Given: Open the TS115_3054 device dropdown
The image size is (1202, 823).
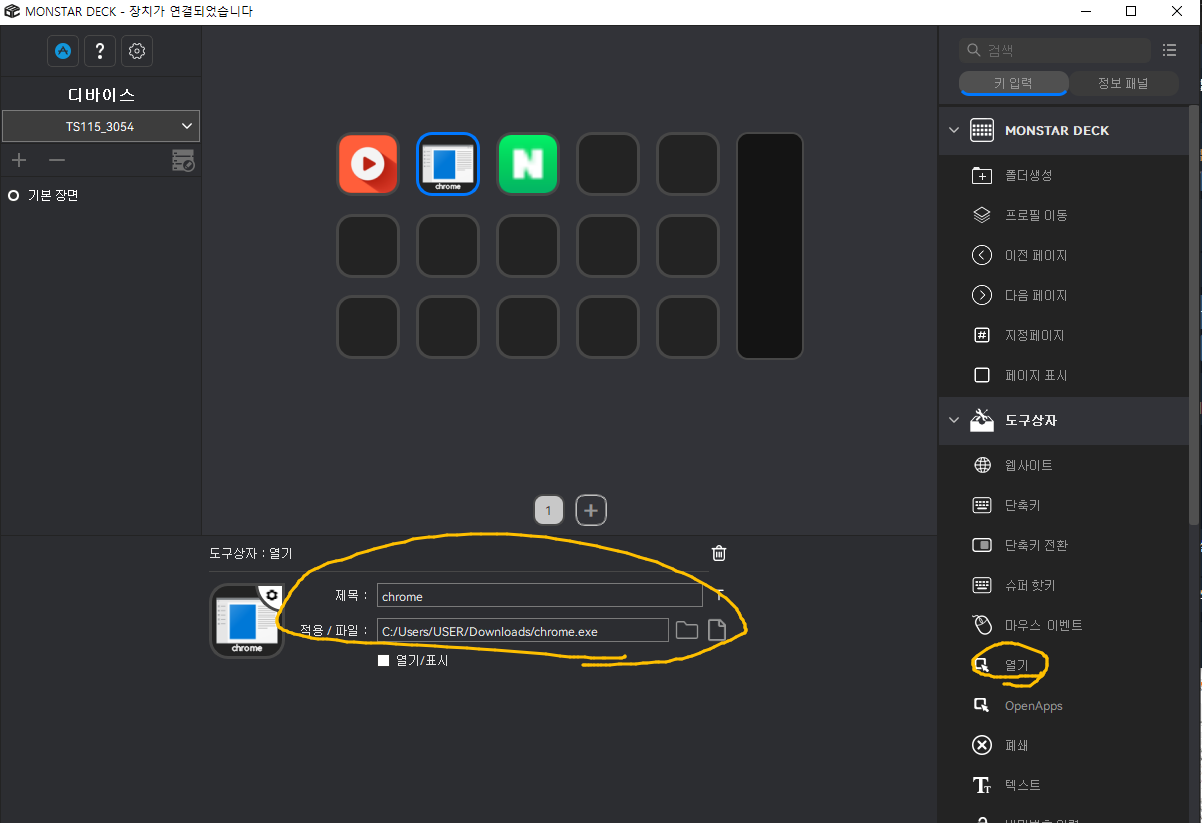Looking at the screenshot, I should point(101,126).
